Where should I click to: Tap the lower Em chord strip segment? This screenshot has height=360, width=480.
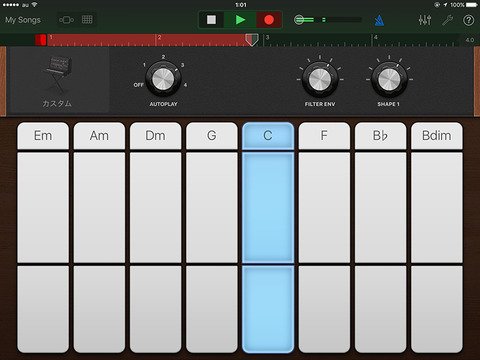(x=43, y=309)
